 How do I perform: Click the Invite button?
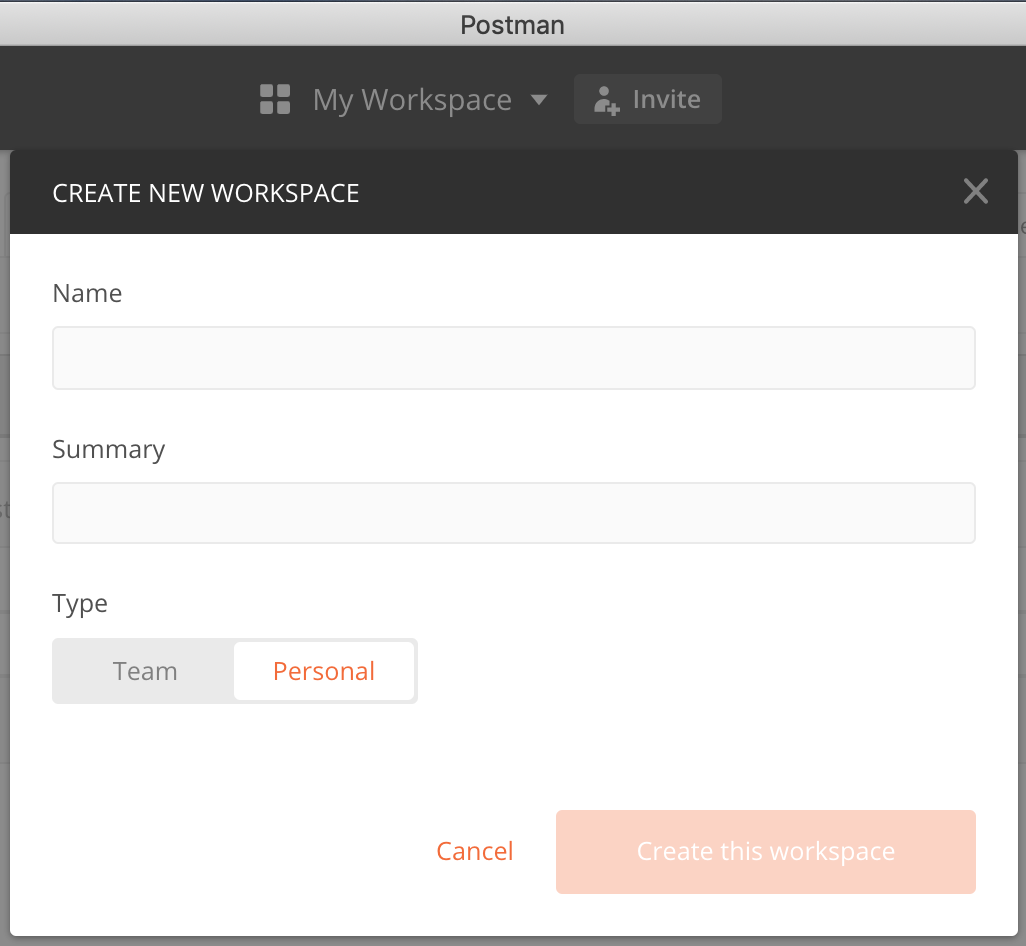point(648,99)
